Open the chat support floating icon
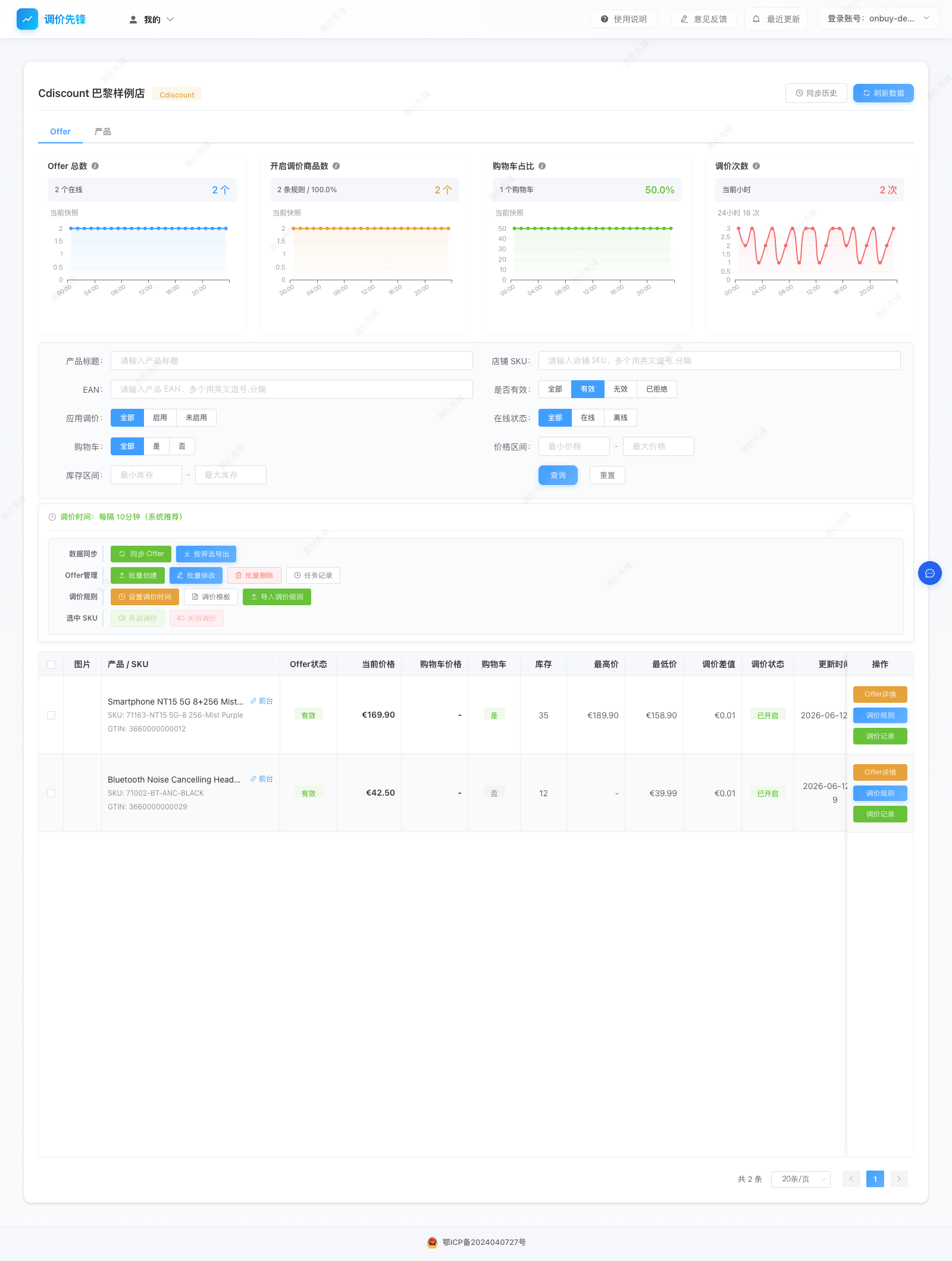This screenshot has width=952, height=1261. [x=930, y=573]
